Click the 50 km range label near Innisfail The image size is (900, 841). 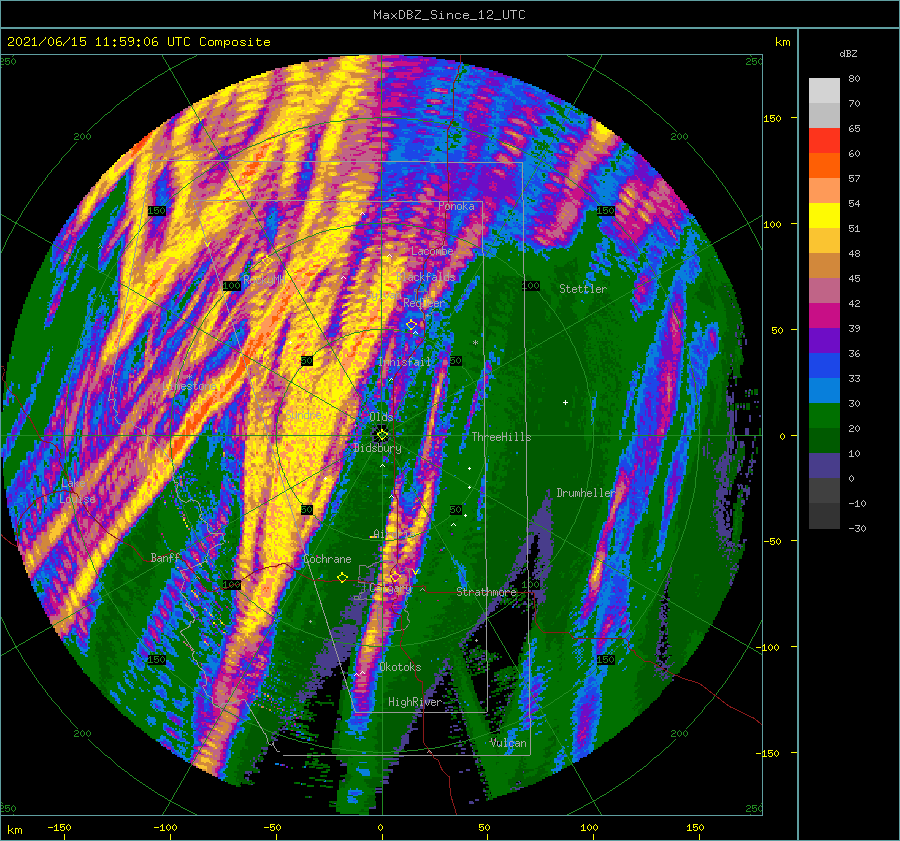[x=456, y=361]
